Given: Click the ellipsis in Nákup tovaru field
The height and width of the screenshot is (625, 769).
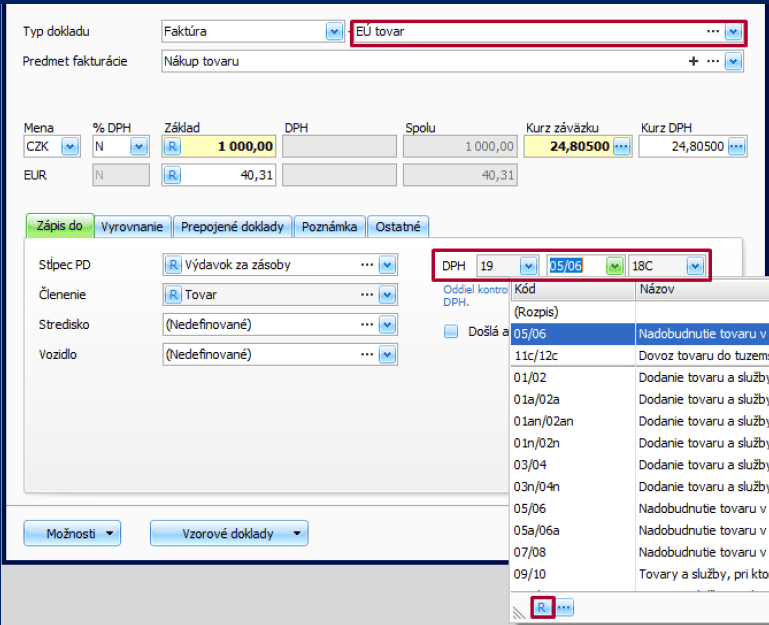Looking at the screenshot, I should click(713, 61).
